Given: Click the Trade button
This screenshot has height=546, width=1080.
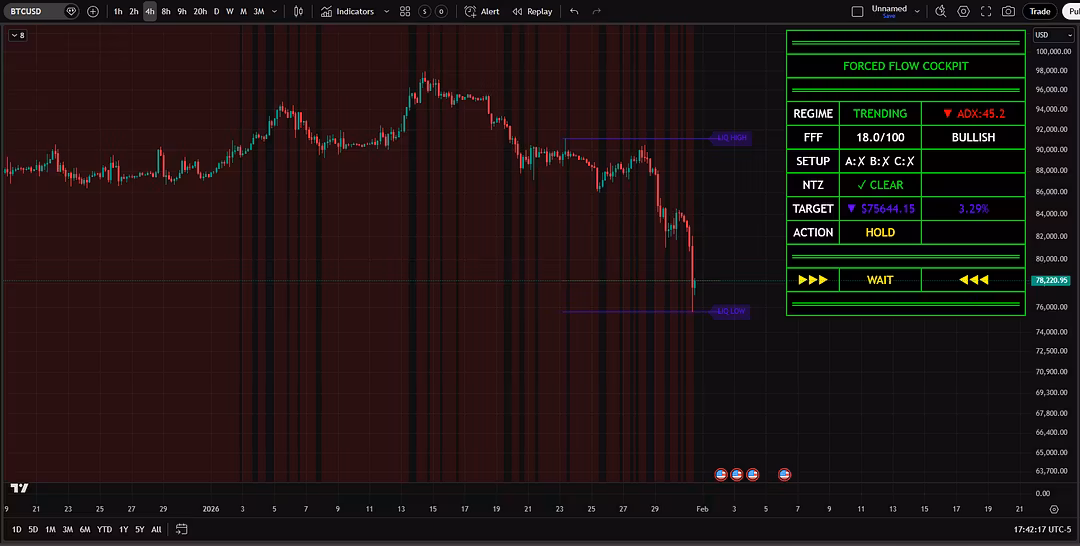Looking at the screenshot, I should 1040,12.
